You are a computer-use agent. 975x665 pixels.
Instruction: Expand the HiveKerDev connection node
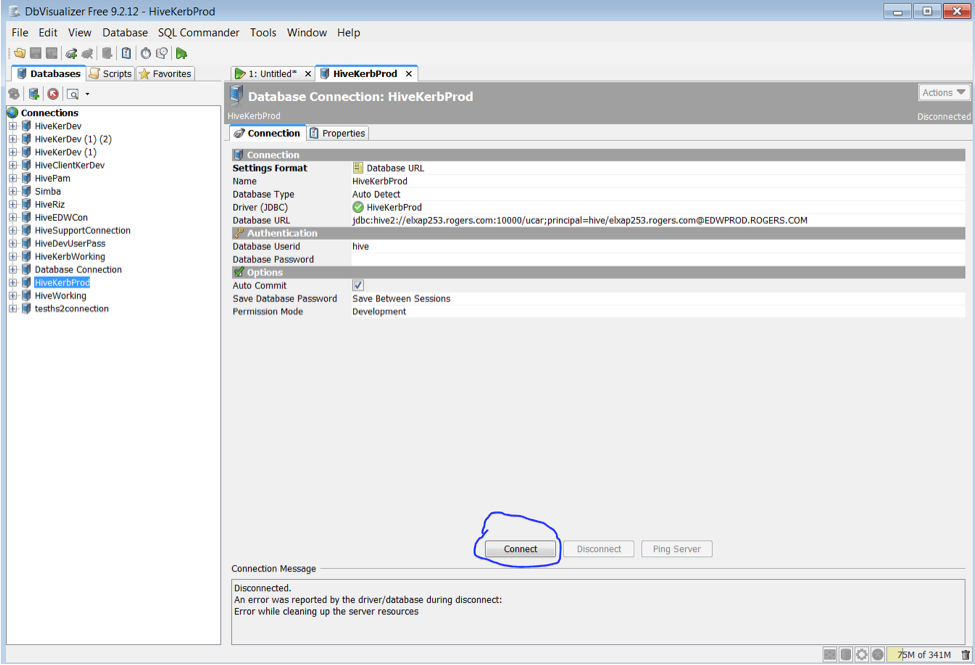click(13, 126)
